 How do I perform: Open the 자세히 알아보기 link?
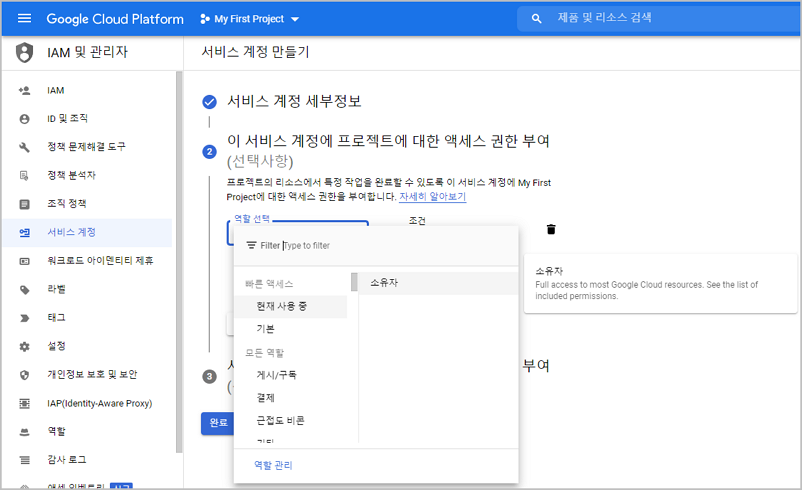432,197
